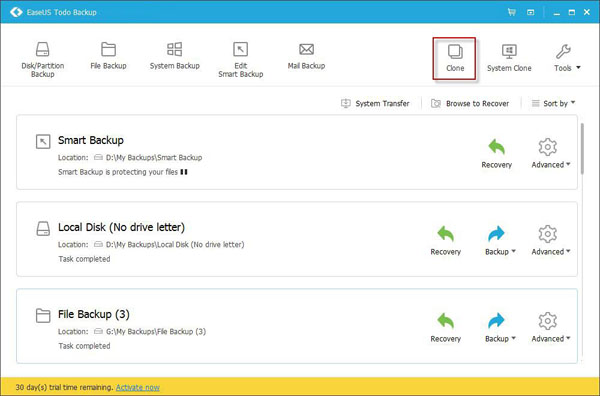600x396 pixels.
Task: Click "Task completed" under Local Disk
Action: tap(84, 259)
